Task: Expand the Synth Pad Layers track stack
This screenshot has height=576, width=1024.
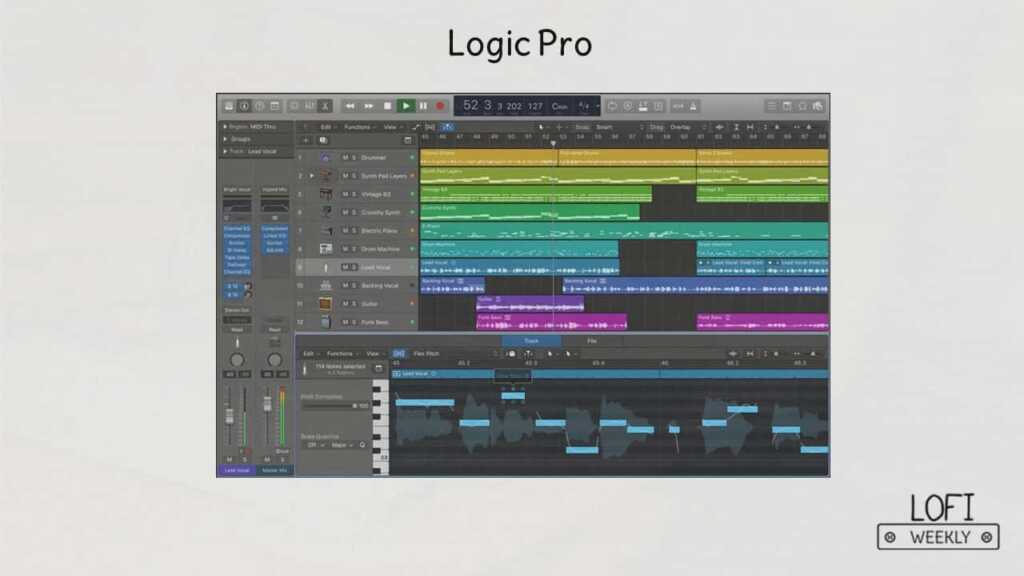Action: pyautogui.click(x=311, y=176)
